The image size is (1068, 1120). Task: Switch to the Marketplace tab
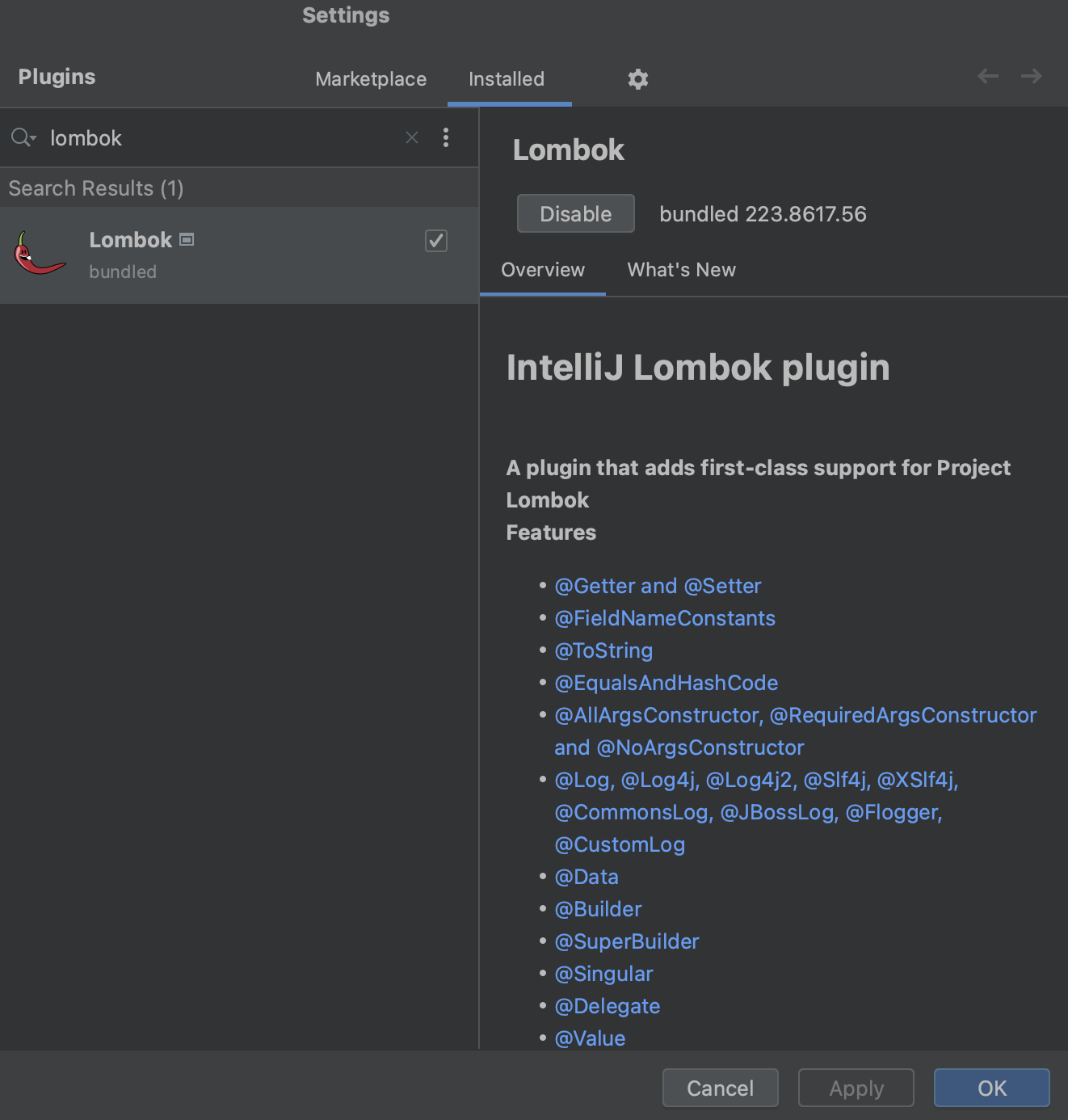coord(371,79)
